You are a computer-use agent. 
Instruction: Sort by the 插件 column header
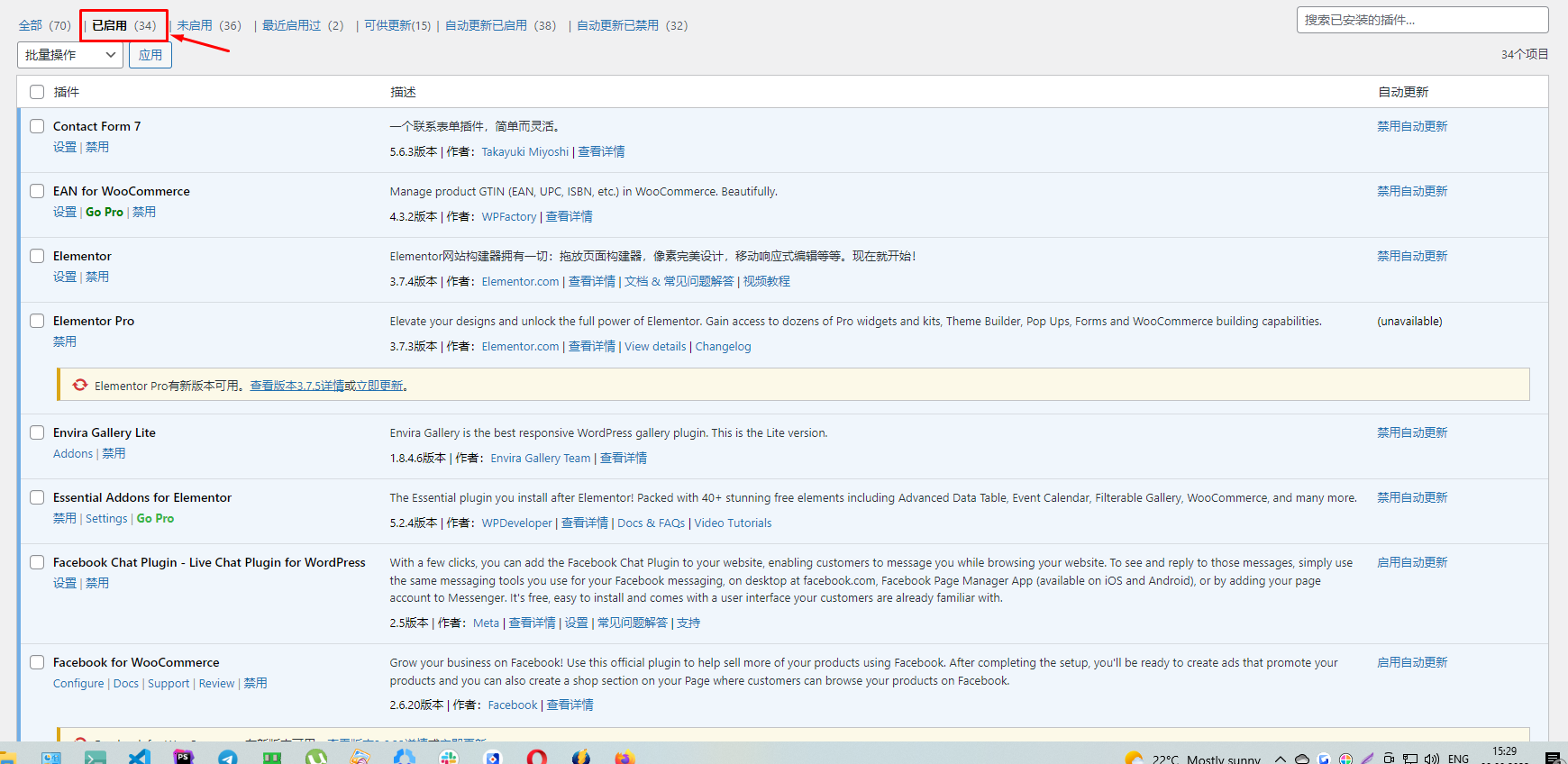pyautogui.click(x=67, y=92)
